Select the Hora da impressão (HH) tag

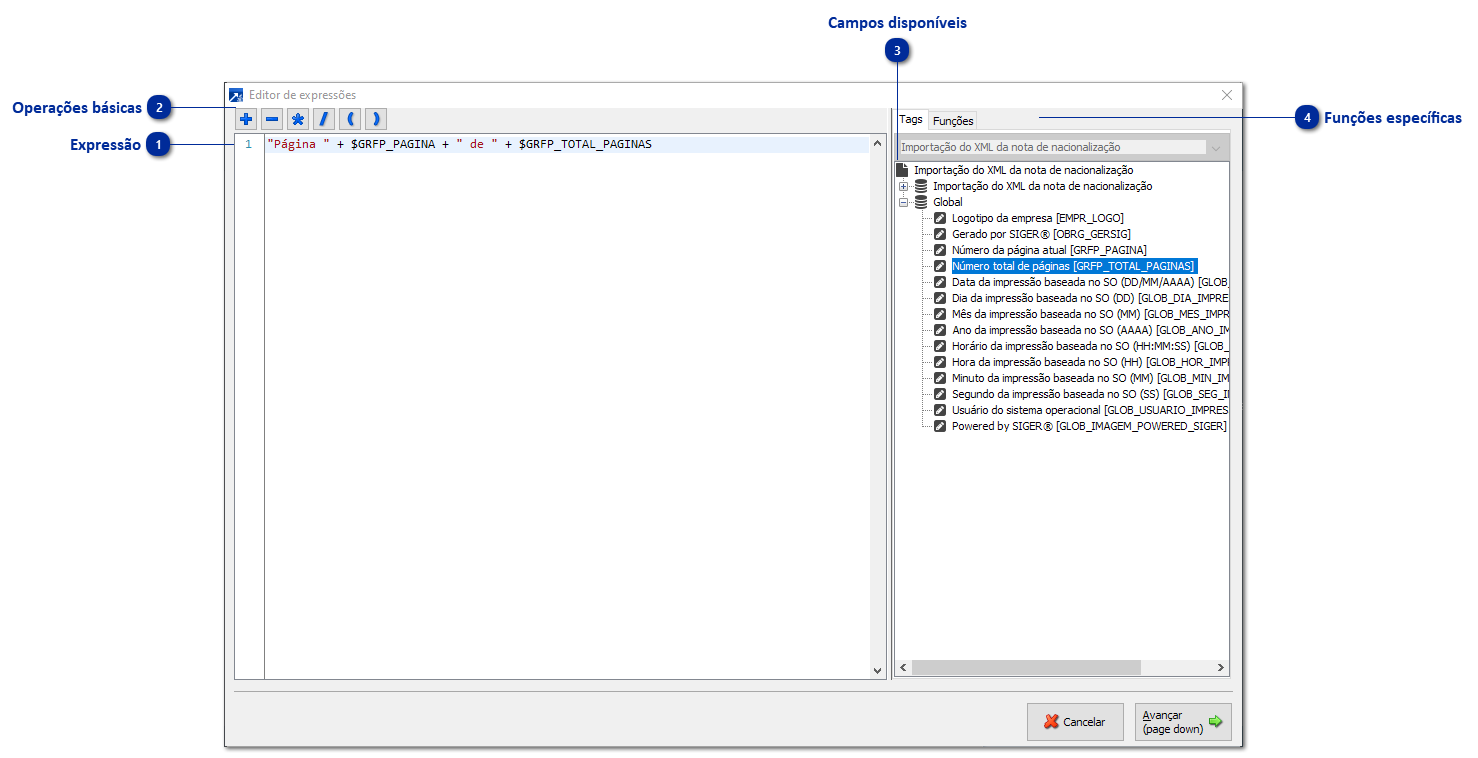click(1089, 362)
